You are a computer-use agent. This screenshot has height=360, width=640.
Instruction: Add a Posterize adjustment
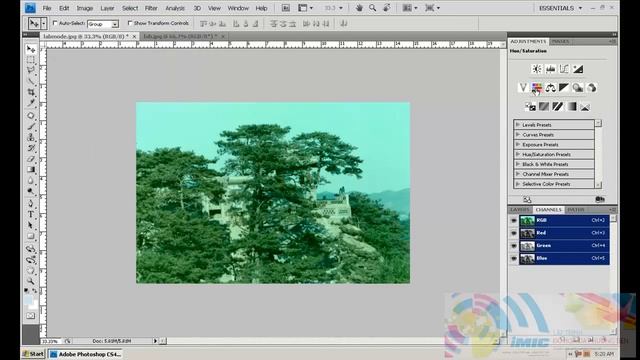[x=544, y=107]
